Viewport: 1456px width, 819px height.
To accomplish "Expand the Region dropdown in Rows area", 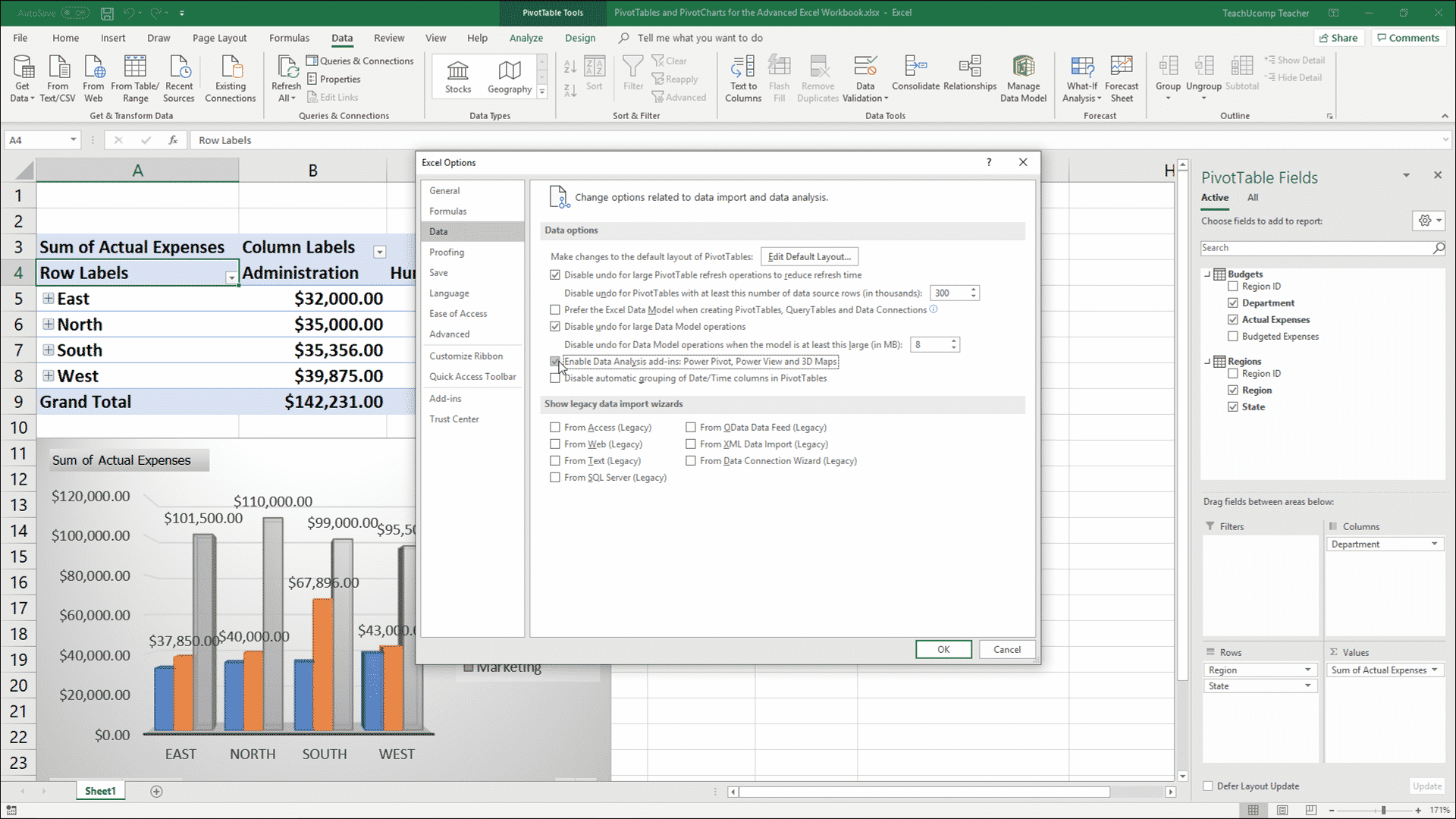I will point(1307,668).
